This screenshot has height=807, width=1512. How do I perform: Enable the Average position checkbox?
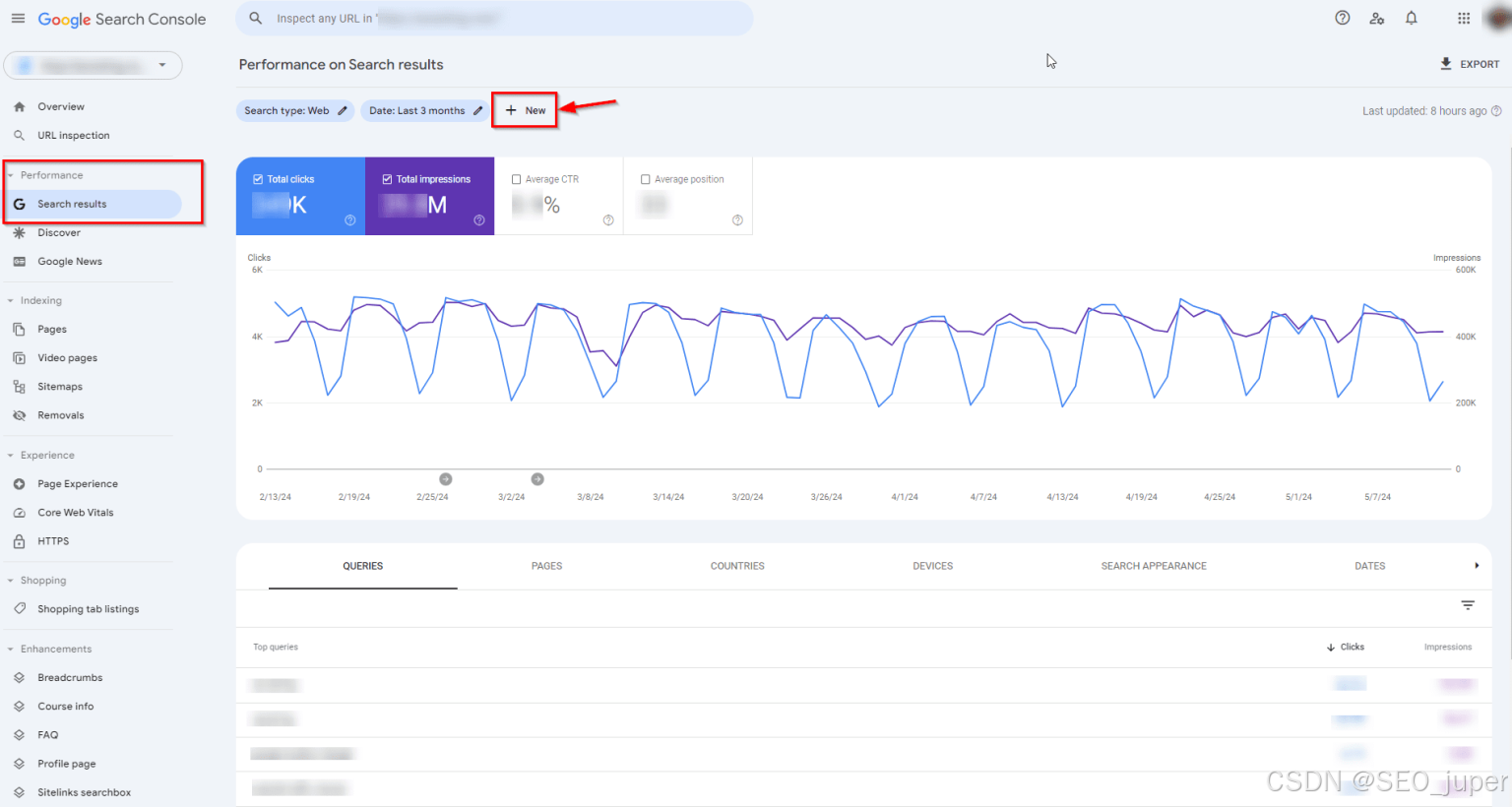coord(645,179)
